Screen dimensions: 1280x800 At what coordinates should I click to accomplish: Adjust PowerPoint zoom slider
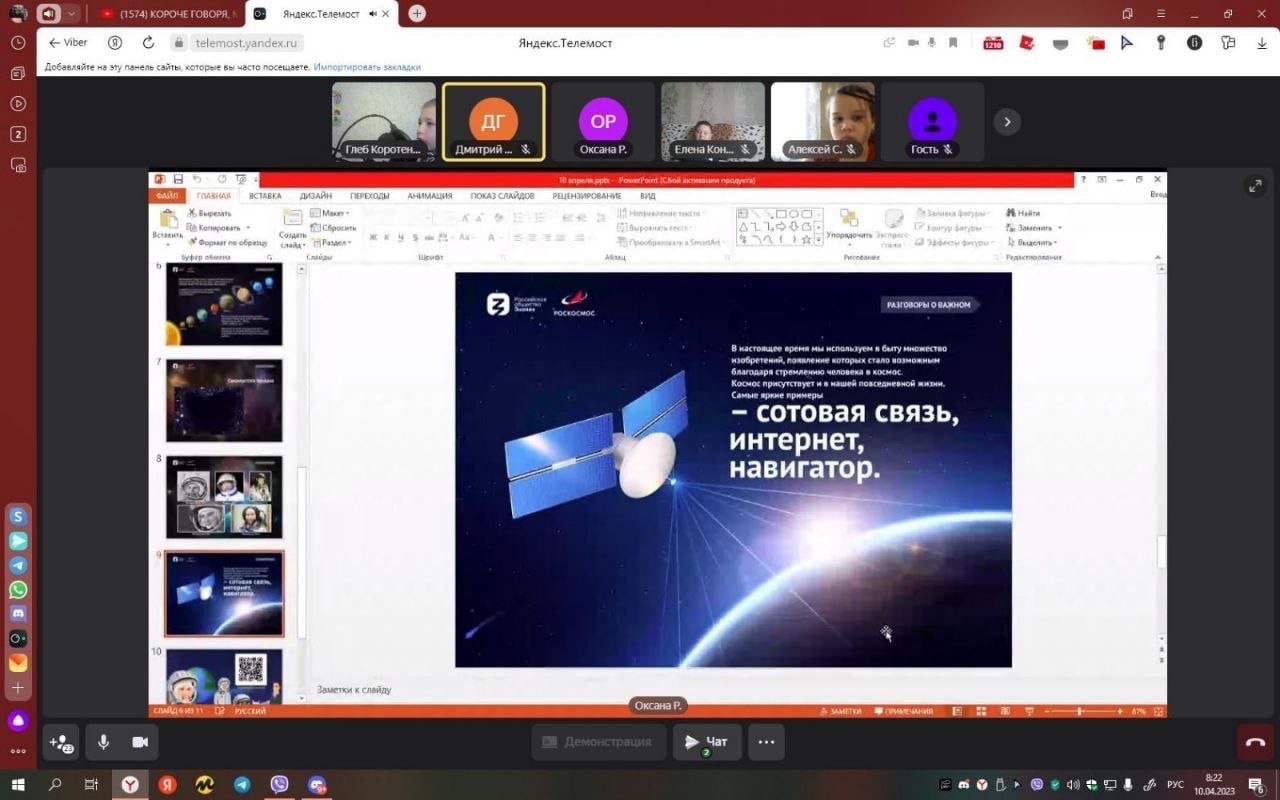point(1081,711)
